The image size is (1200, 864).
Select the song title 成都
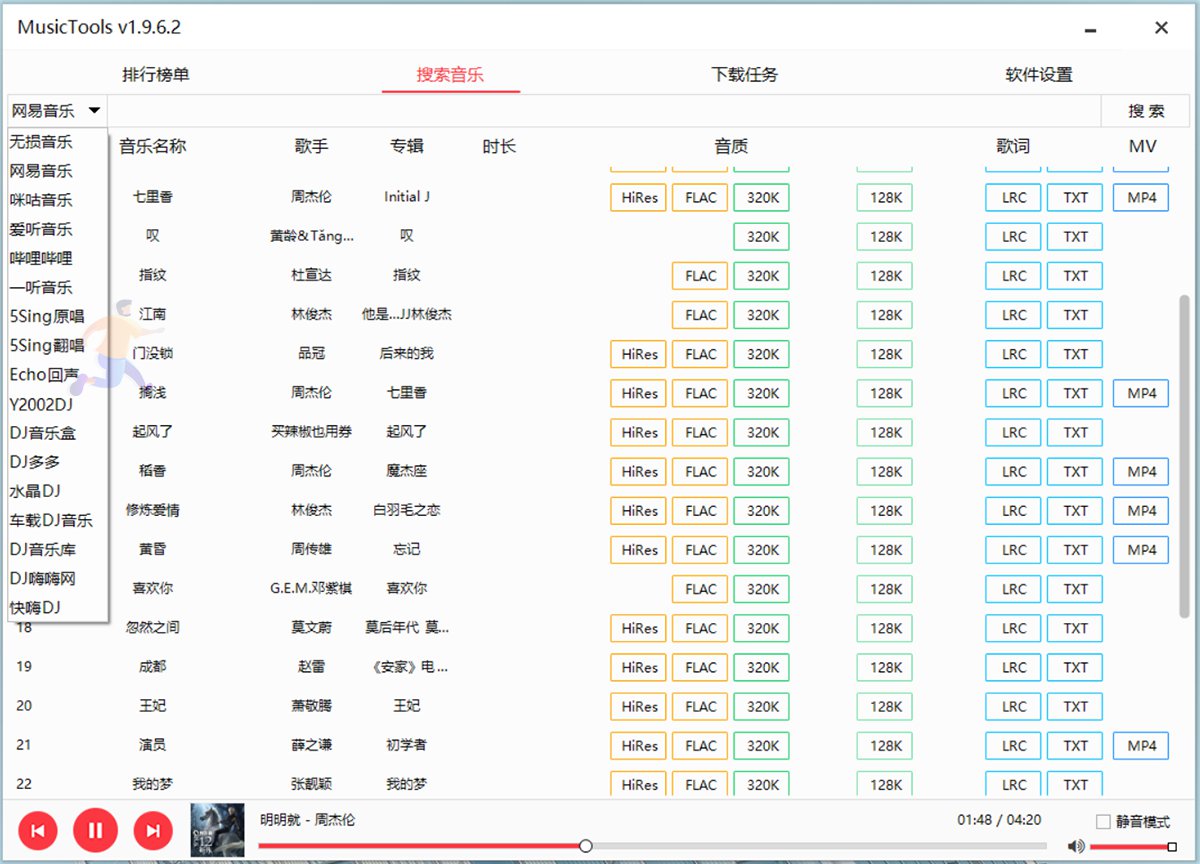point(152,667)
